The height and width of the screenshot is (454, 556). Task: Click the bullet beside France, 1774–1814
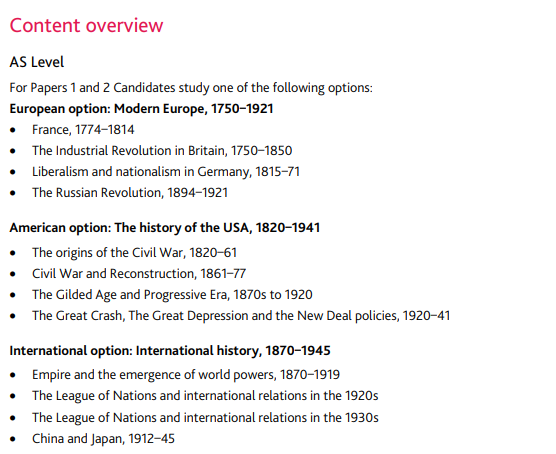point(13,131)
